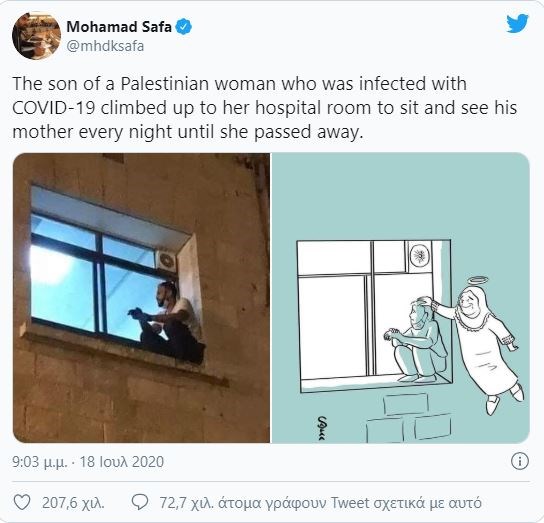Click the blue verified badge
The width and height of the screenshot is (544, 523).
pos(184,27)
